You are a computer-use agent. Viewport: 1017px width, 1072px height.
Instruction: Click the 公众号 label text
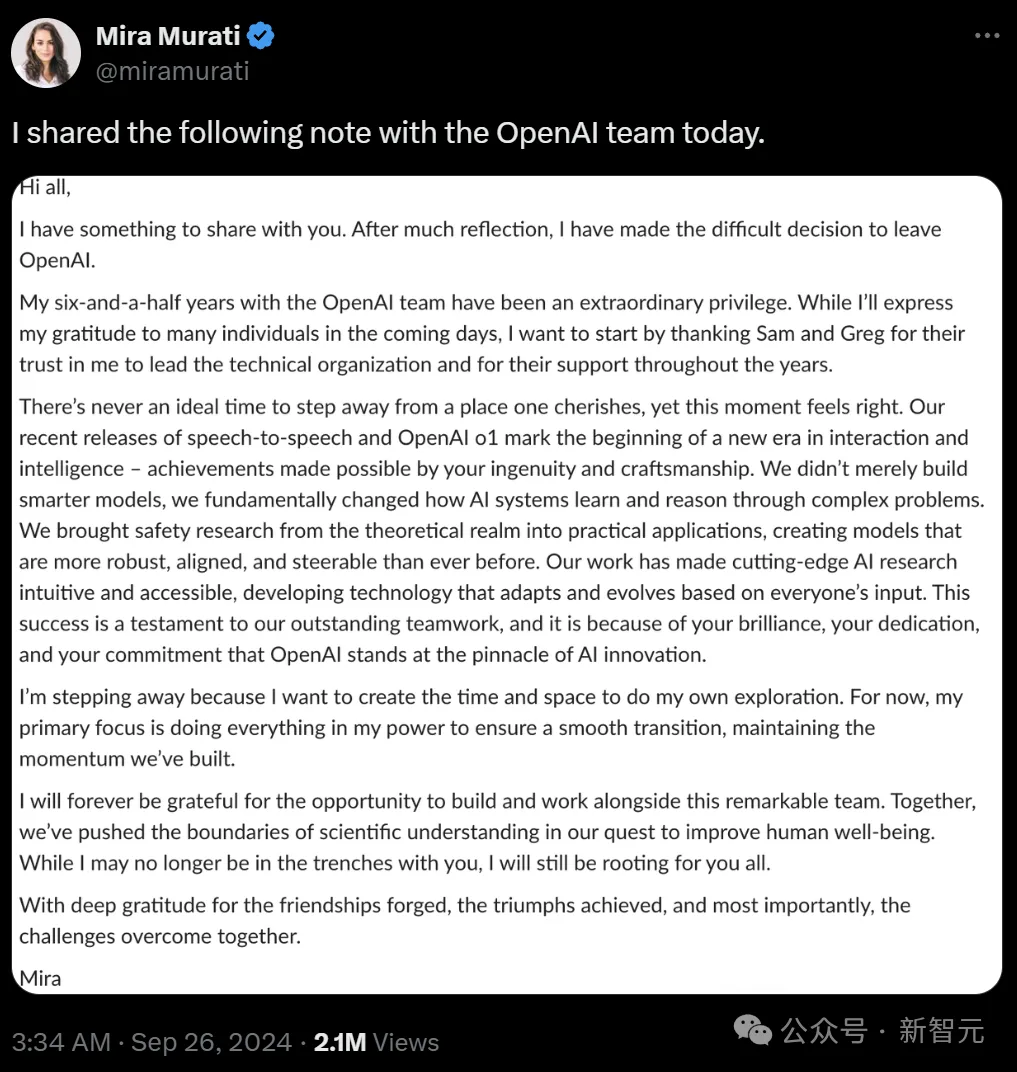coord(824,1030)
